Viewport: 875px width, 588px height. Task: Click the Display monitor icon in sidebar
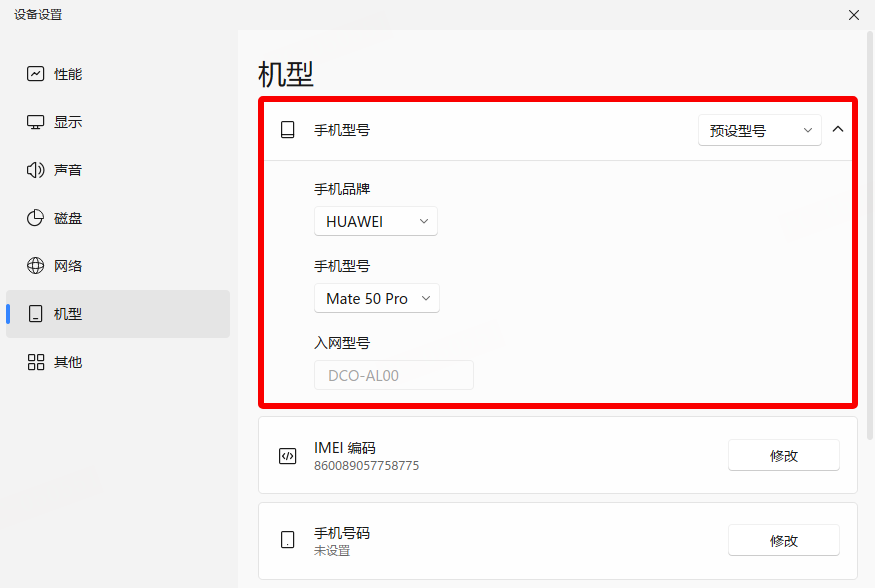pos(36,122)
